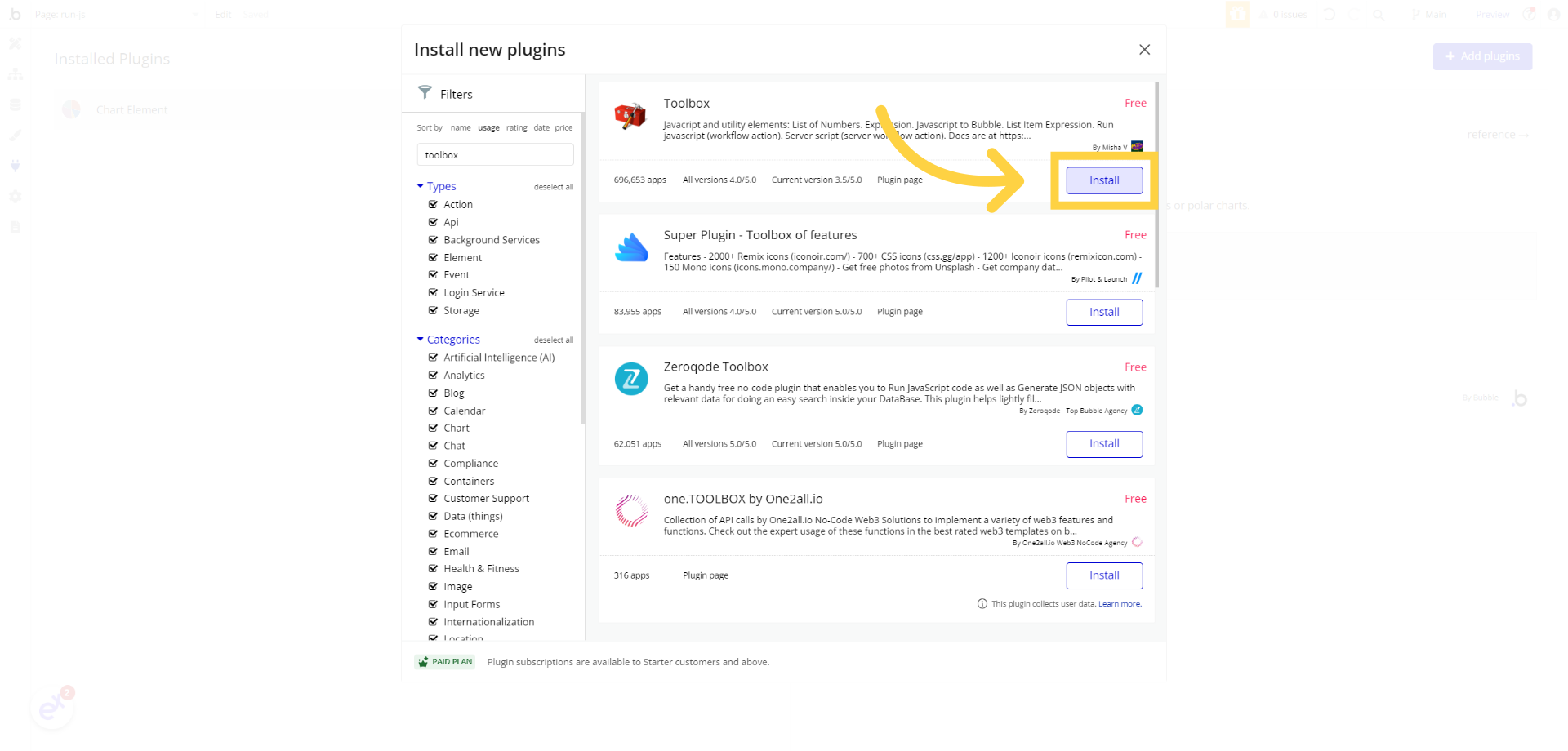Sort plugins by price
1568x751 pixels.
[x=563, y=127]
